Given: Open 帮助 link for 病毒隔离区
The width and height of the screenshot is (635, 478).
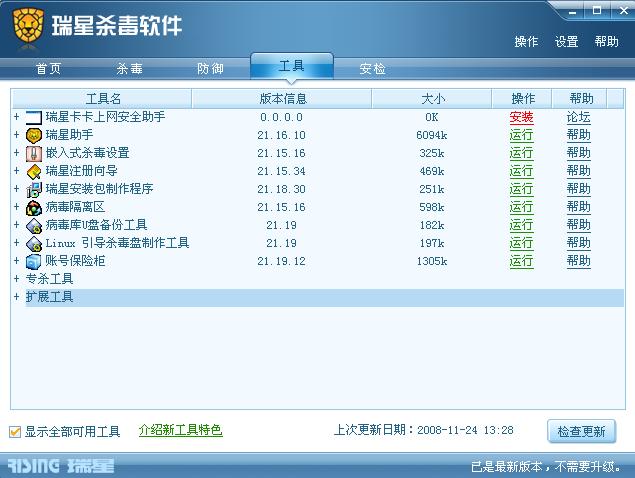Looking at the screenshot, I should 578,207.
